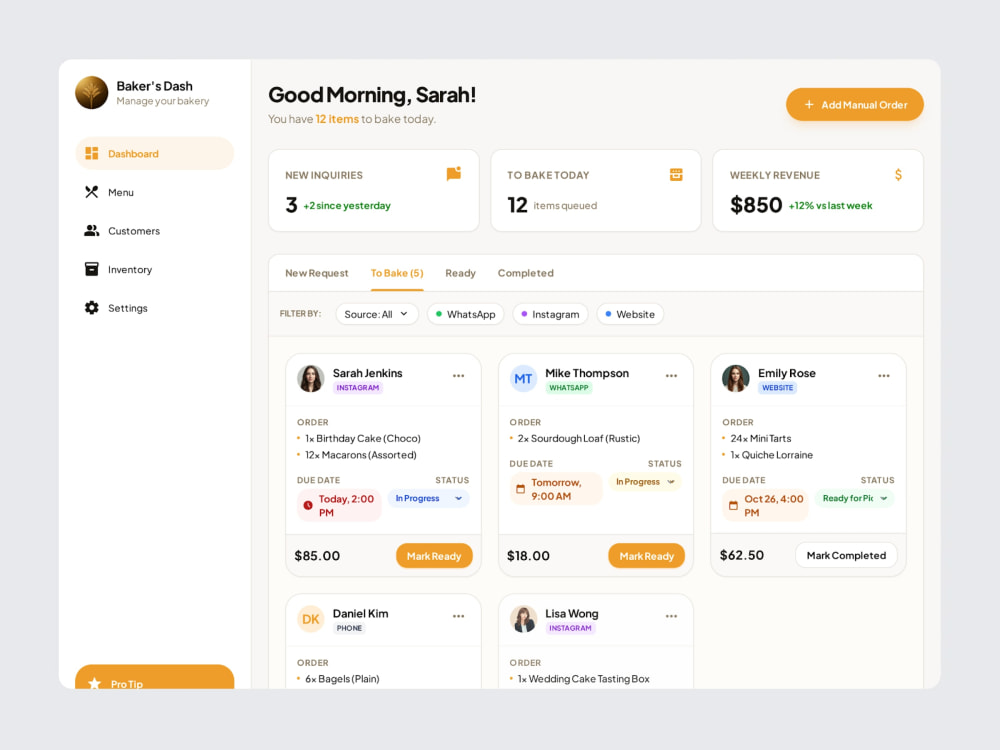The height and width of the screenshot is (750, 1000).
Task: Click the "12 items" highlighted link
Action: (x=337, y=119)
